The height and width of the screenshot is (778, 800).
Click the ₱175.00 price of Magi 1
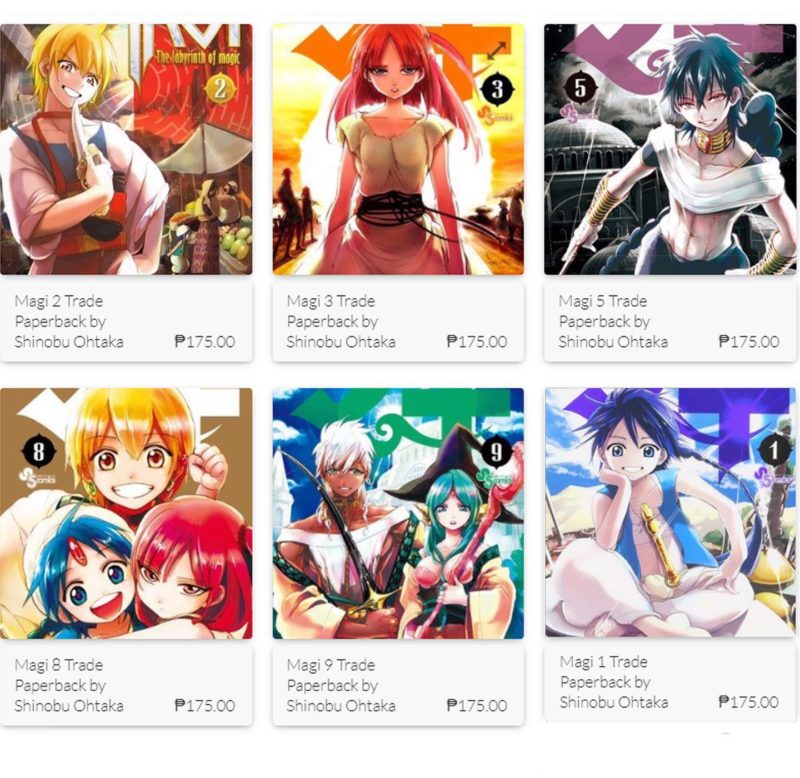click(x=748, y=702)
